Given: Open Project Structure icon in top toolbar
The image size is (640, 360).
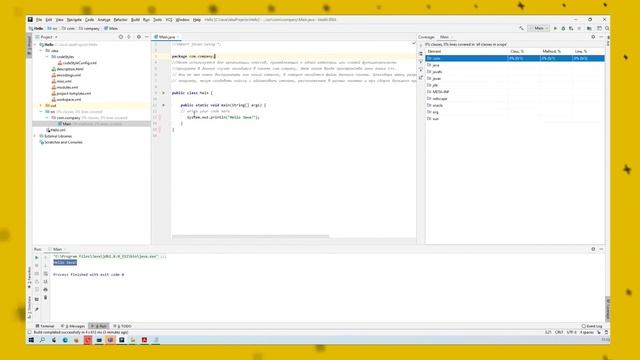Looking at the screenshot, I should (589, 28).
